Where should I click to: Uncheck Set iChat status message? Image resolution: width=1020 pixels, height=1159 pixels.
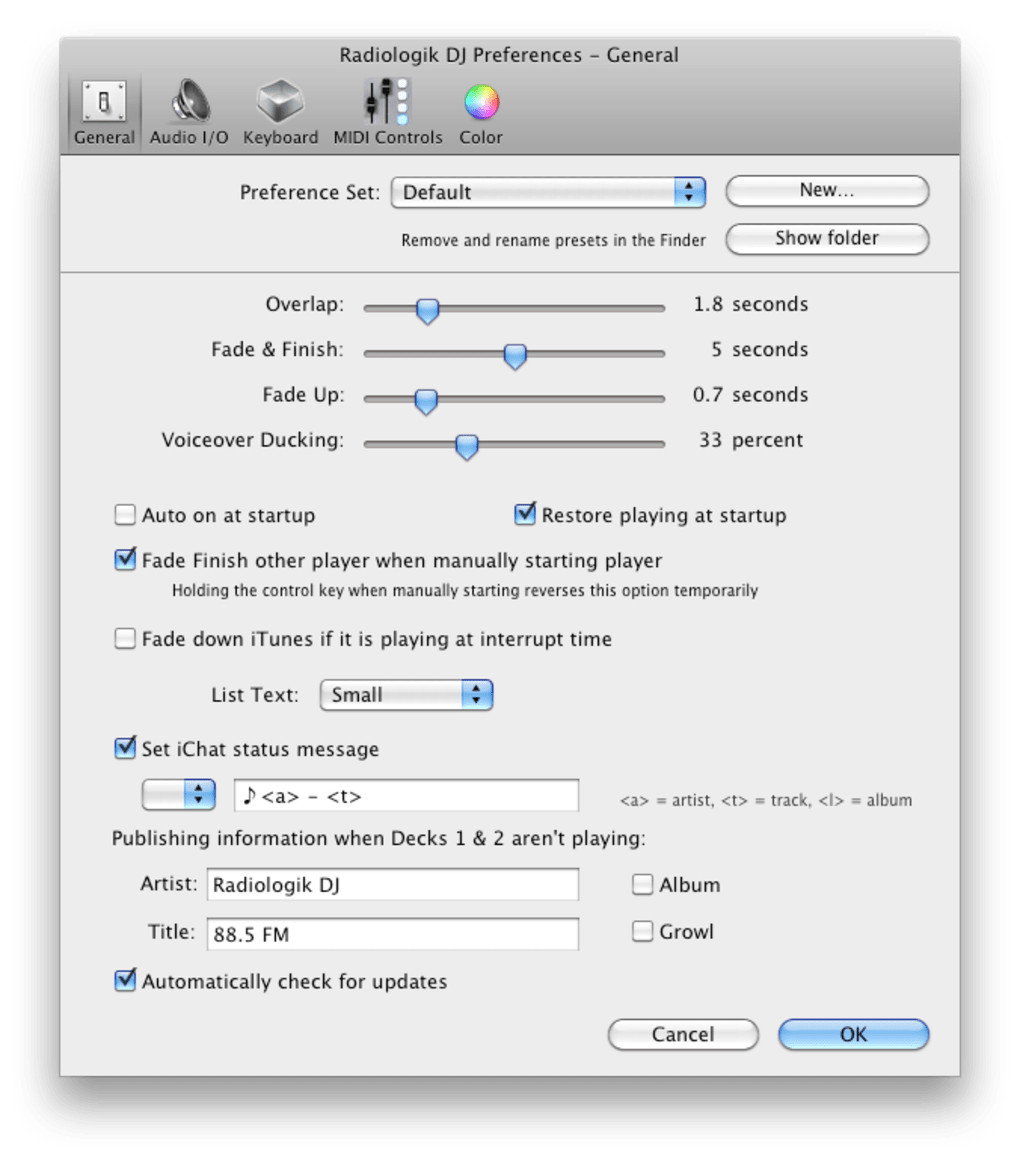click(x=125, y=747)
